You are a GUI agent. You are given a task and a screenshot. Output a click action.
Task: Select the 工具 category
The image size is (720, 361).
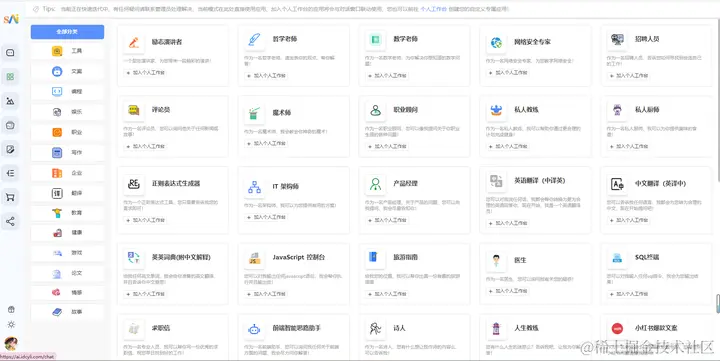(67, 51)
